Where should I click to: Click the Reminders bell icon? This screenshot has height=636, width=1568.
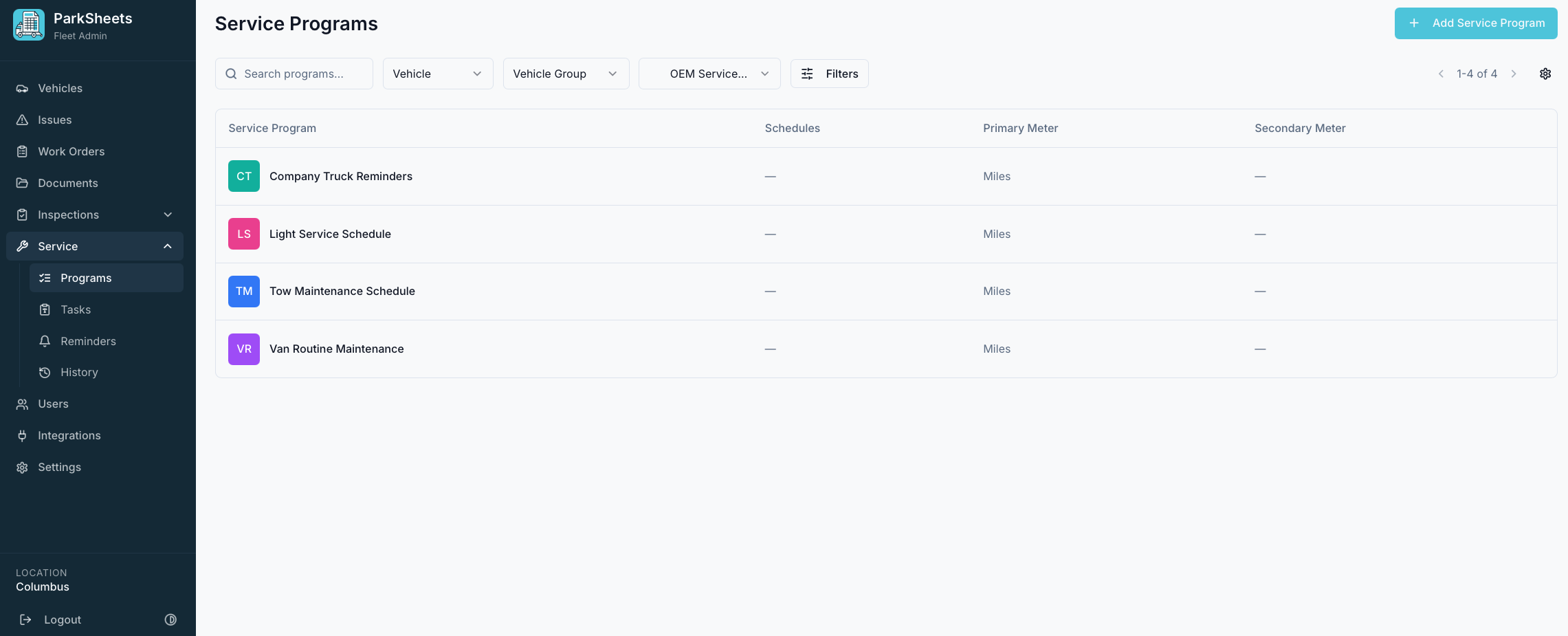point(44,341)
